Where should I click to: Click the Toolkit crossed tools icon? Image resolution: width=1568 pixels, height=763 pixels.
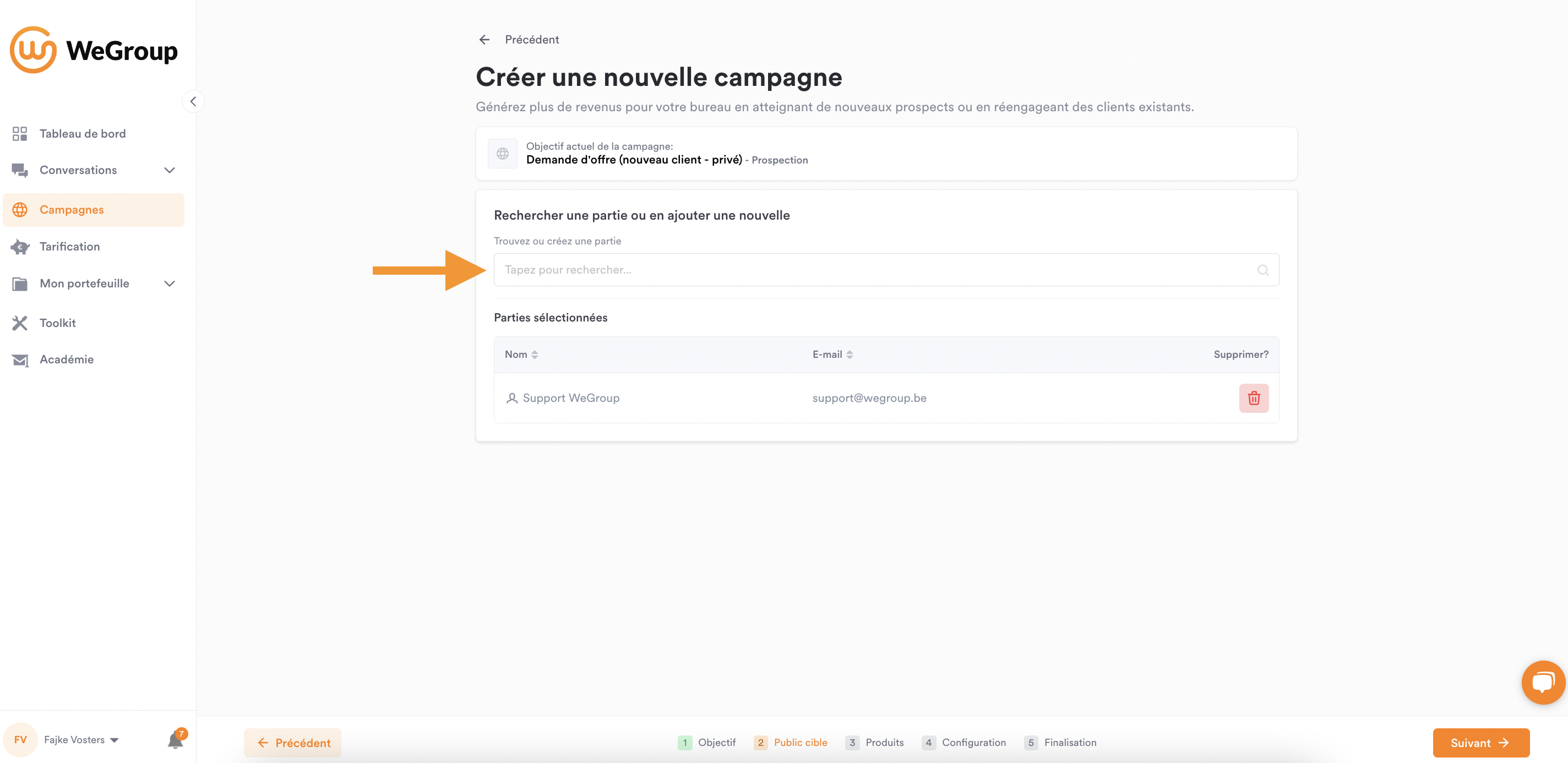pyautogui.click(x=19, y=323)
